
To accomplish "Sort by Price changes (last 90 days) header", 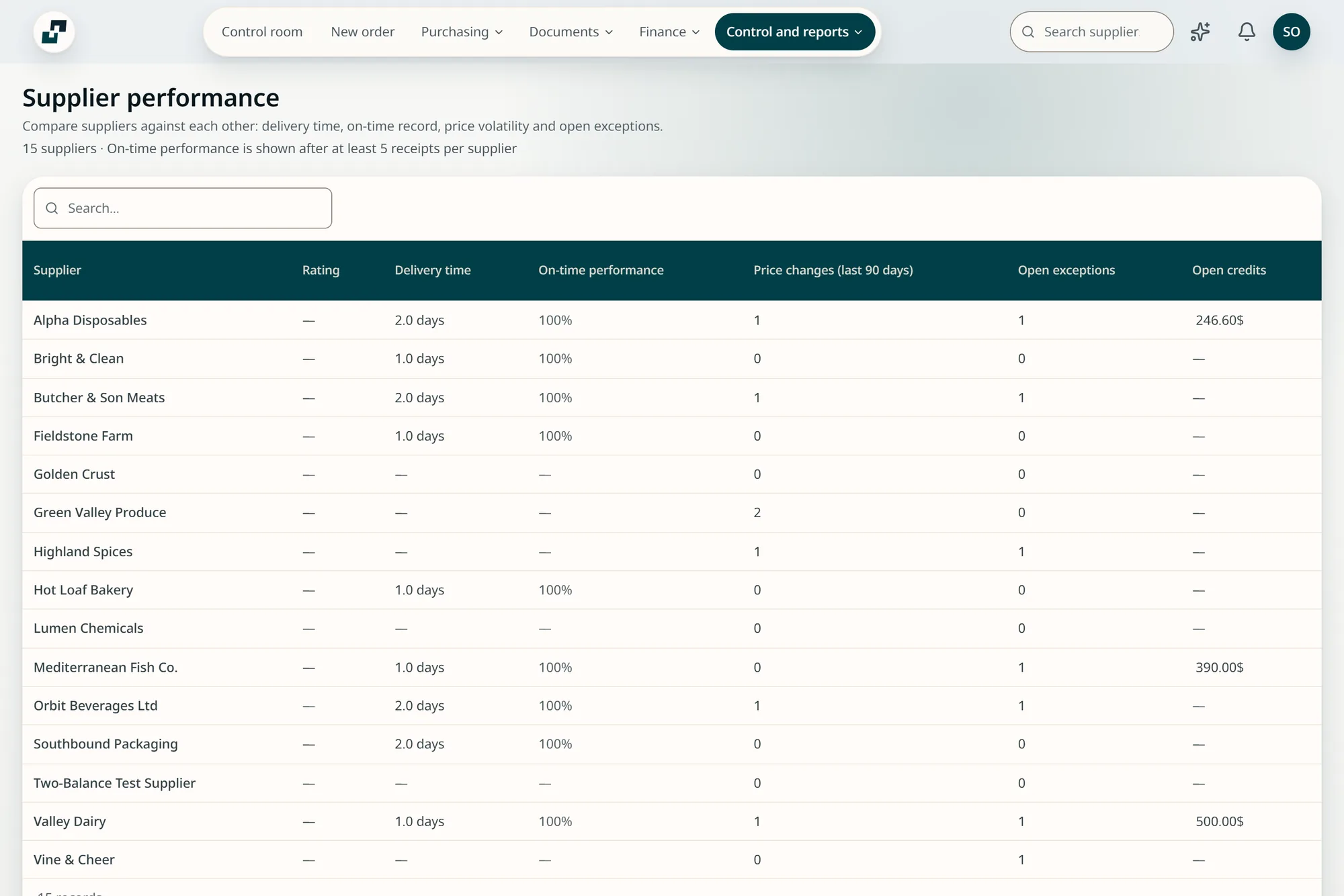I will 833,270.
